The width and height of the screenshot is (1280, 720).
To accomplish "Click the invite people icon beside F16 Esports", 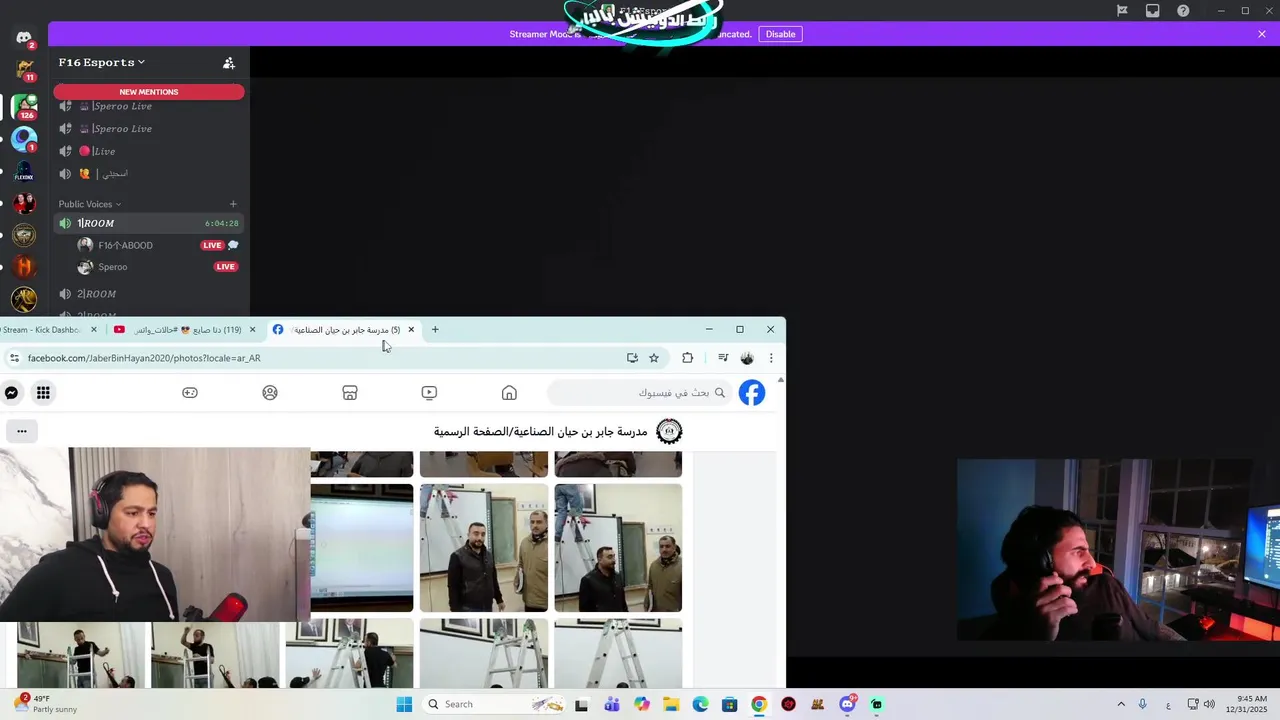I will 229,63.
